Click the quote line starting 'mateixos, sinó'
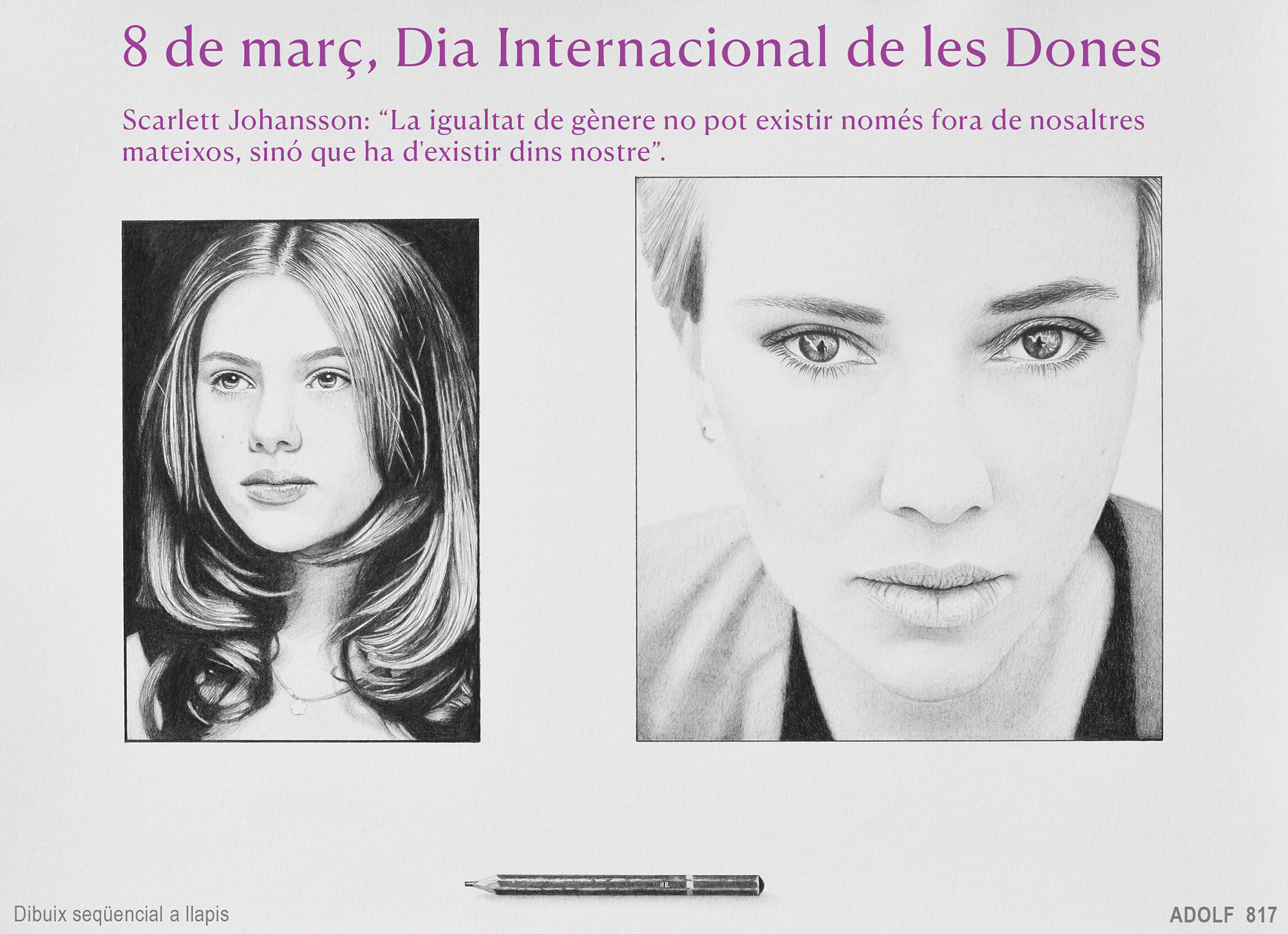Viewport: 1288px width, 934px height. [x=393, y=153]
